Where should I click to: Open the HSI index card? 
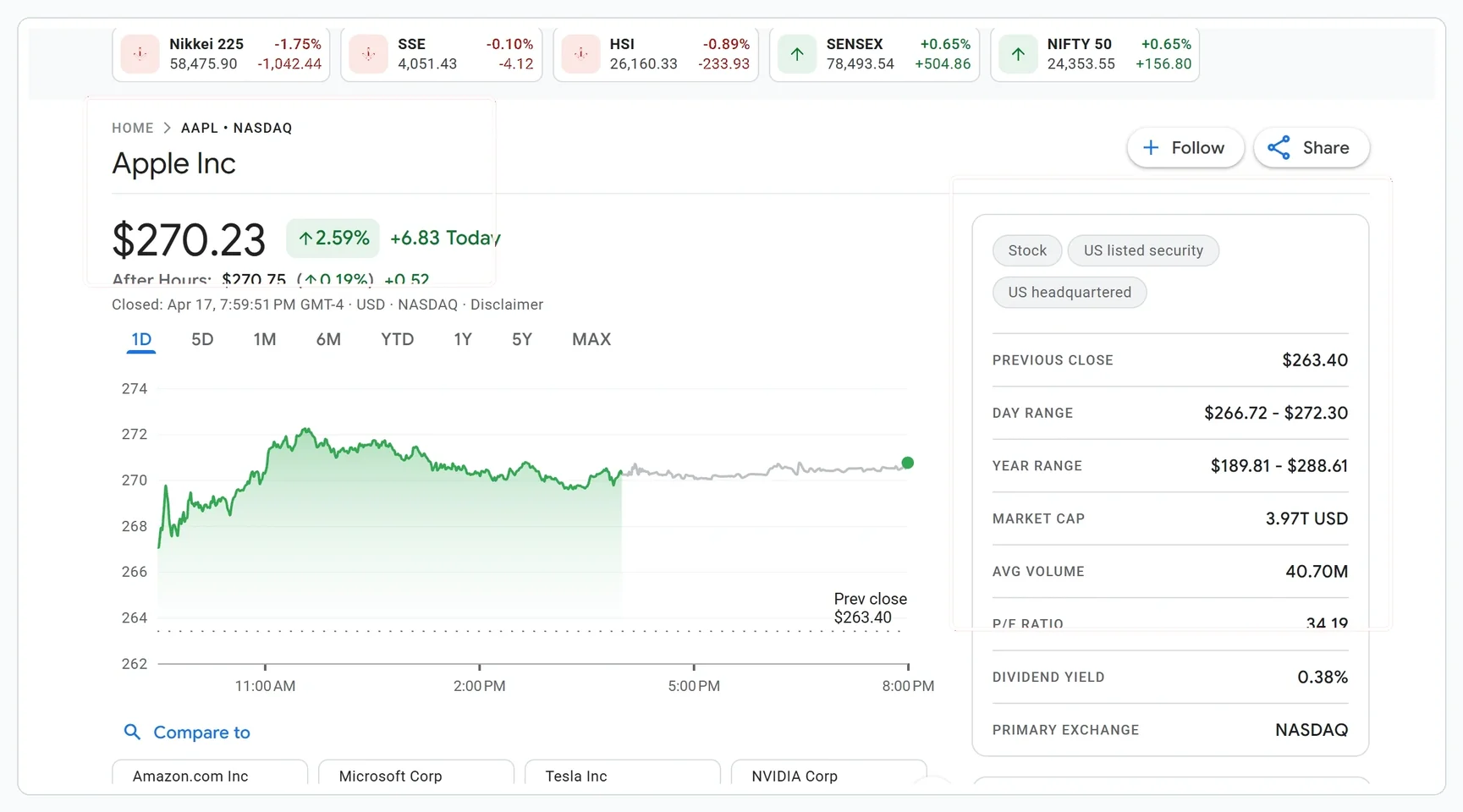656,54
